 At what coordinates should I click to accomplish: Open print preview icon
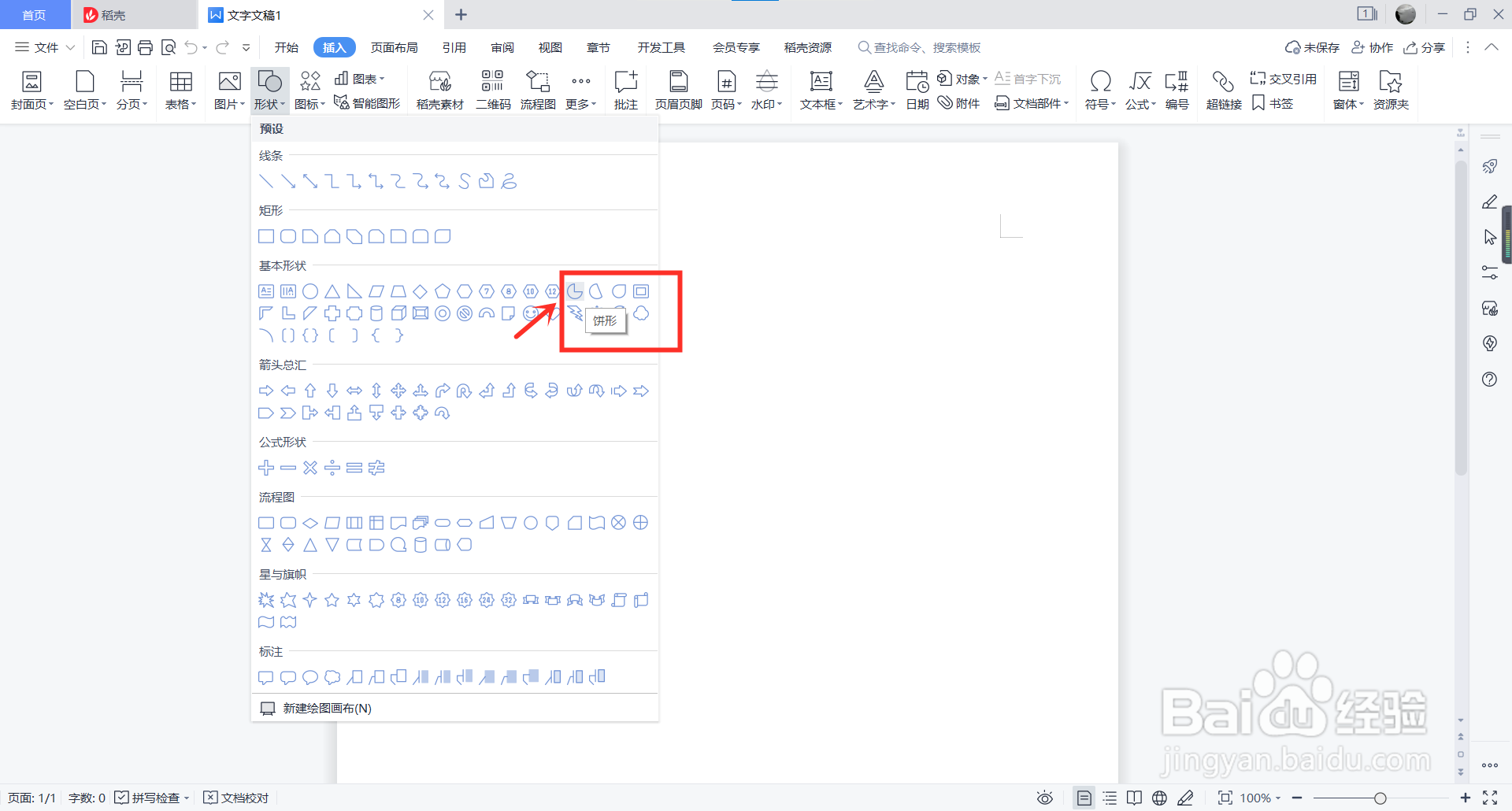click(168, 48)
